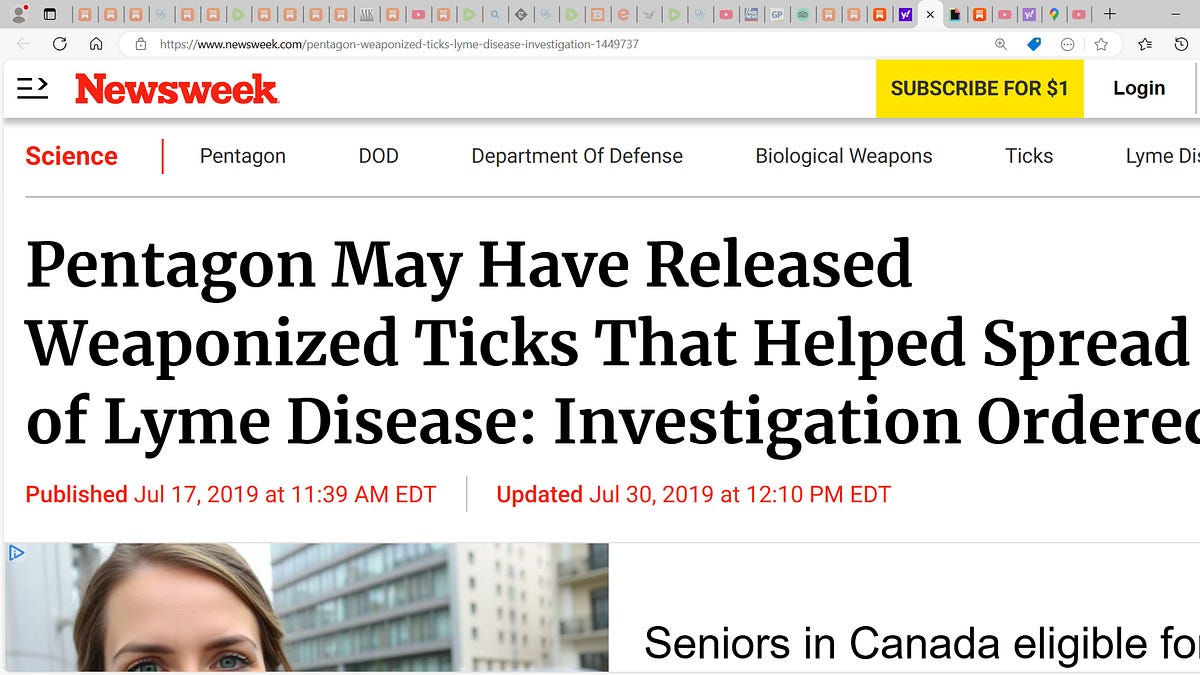Open browser profile avatar icon
This screenshot has height=675, width=1200.
[x=18, y=14]
